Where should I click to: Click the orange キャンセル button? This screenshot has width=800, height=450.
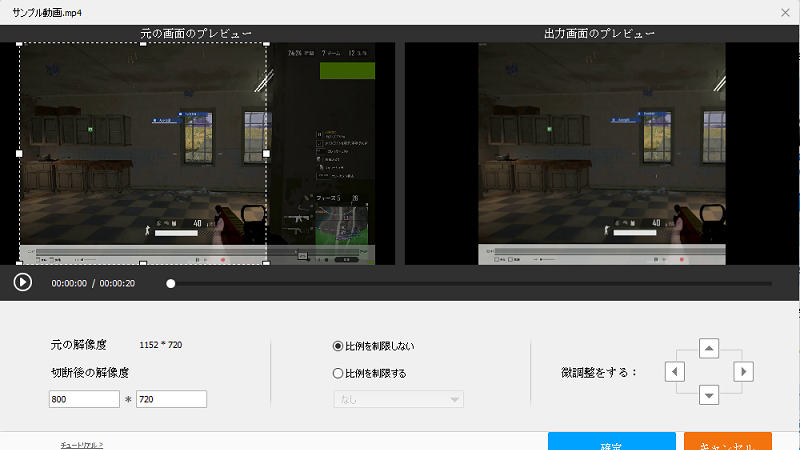click(728, 441)
